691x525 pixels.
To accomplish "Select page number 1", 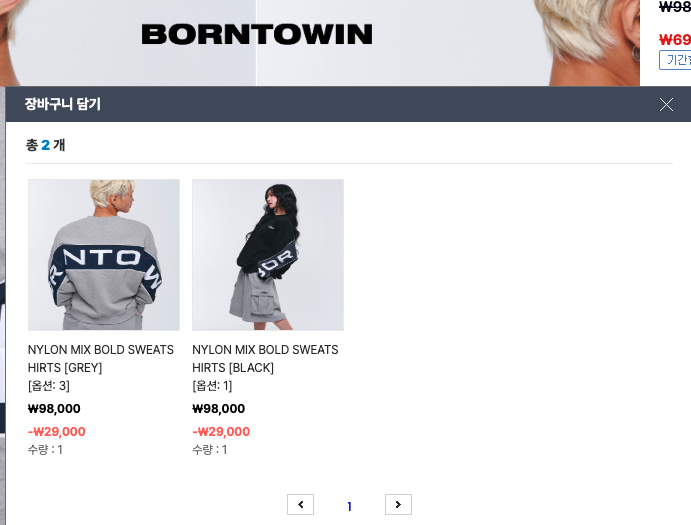I will (x=349, y=506).
